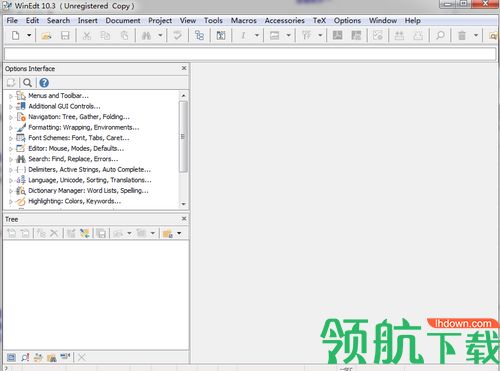Click the Paste clipboard icon
500x371 pixels.
(124, 35)
